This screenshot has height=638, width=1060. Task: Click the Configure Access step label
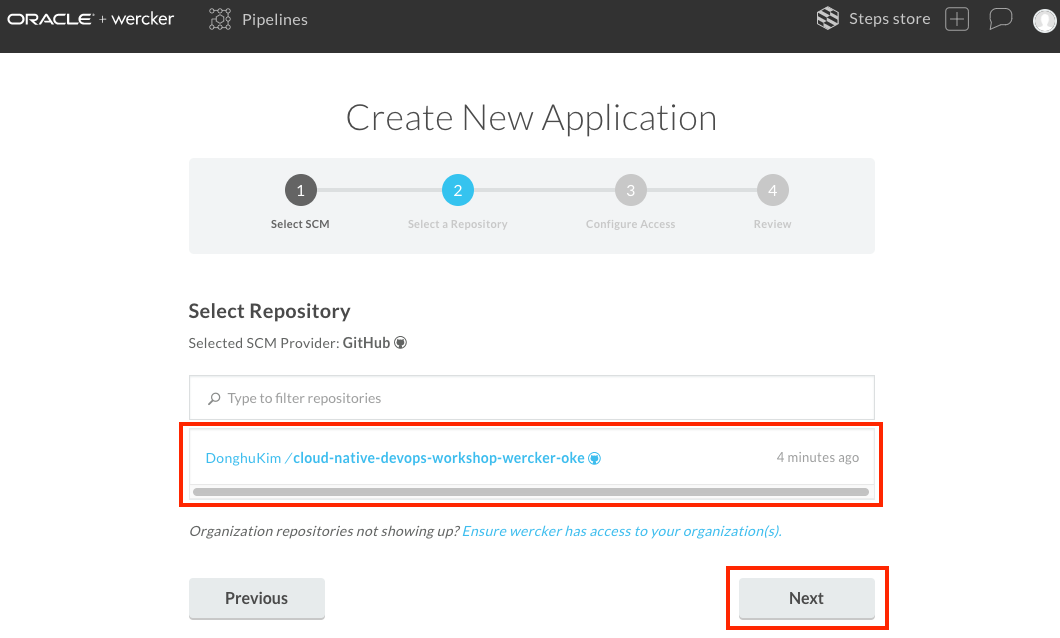click(631, 224)
